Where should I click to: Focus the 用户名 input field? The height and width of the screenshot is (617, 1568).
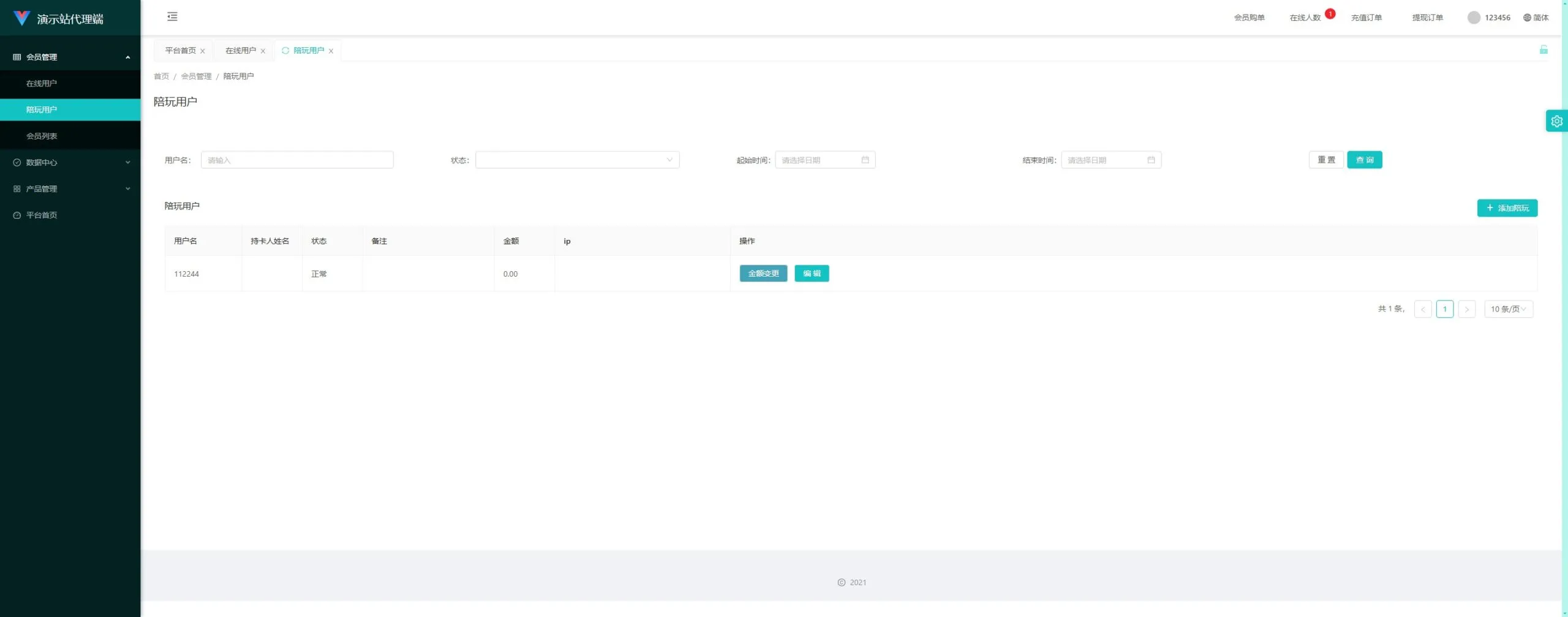click(x=297, y=160)
